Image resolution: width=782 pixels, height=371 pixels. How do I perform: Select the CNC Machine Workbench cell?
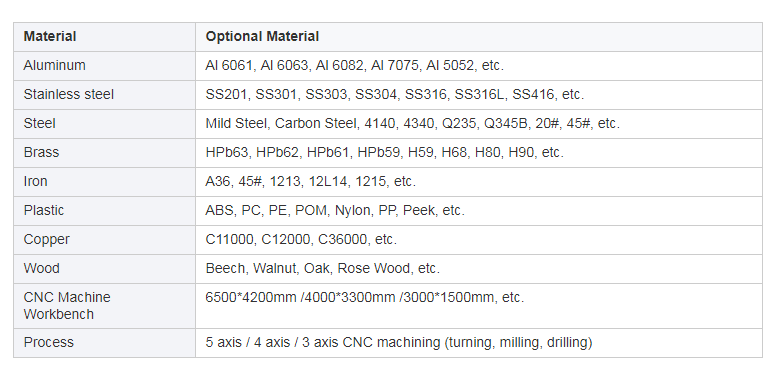[x=104, y=306]
